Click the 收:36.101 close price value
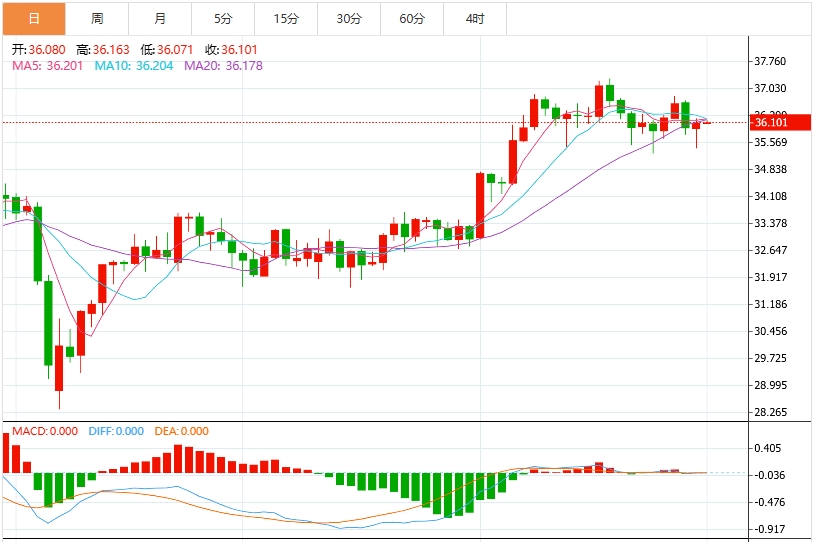The height and width of the screenshot is (542, 822). tap(231, 50)
